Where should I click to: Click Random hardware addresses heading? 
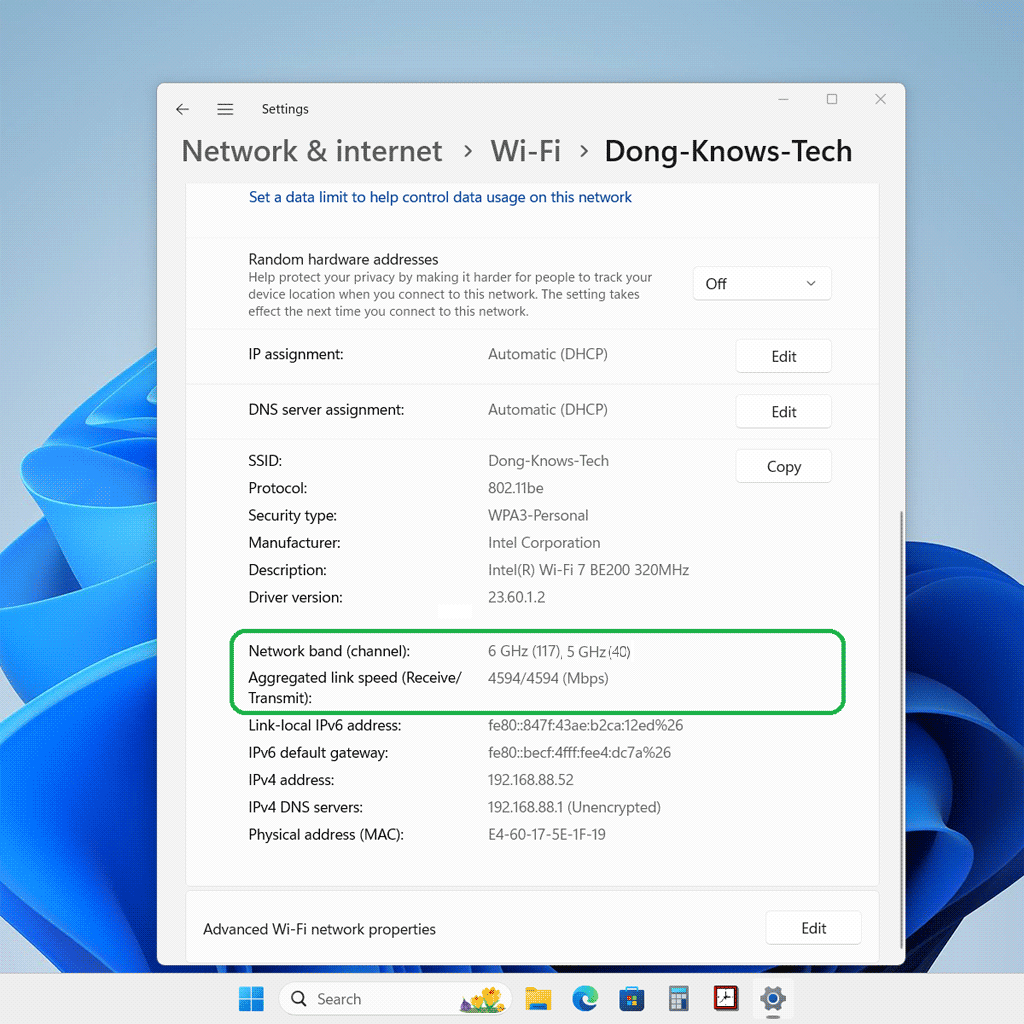pos(343,259)
